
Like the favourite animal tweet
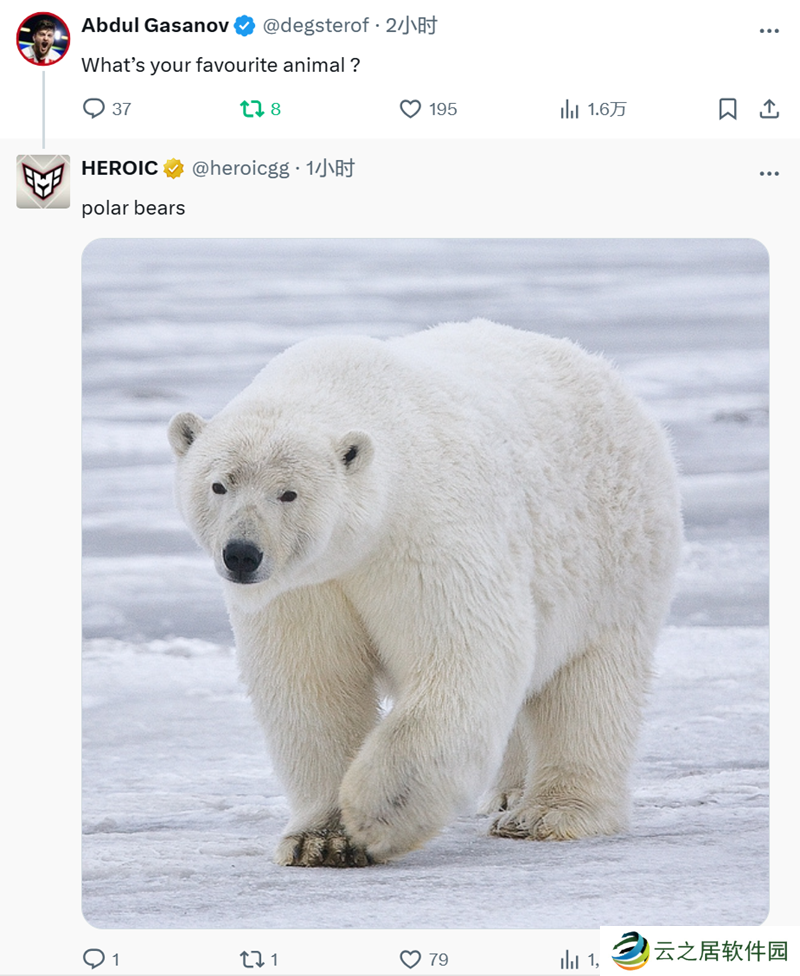(x=410, y=109)
